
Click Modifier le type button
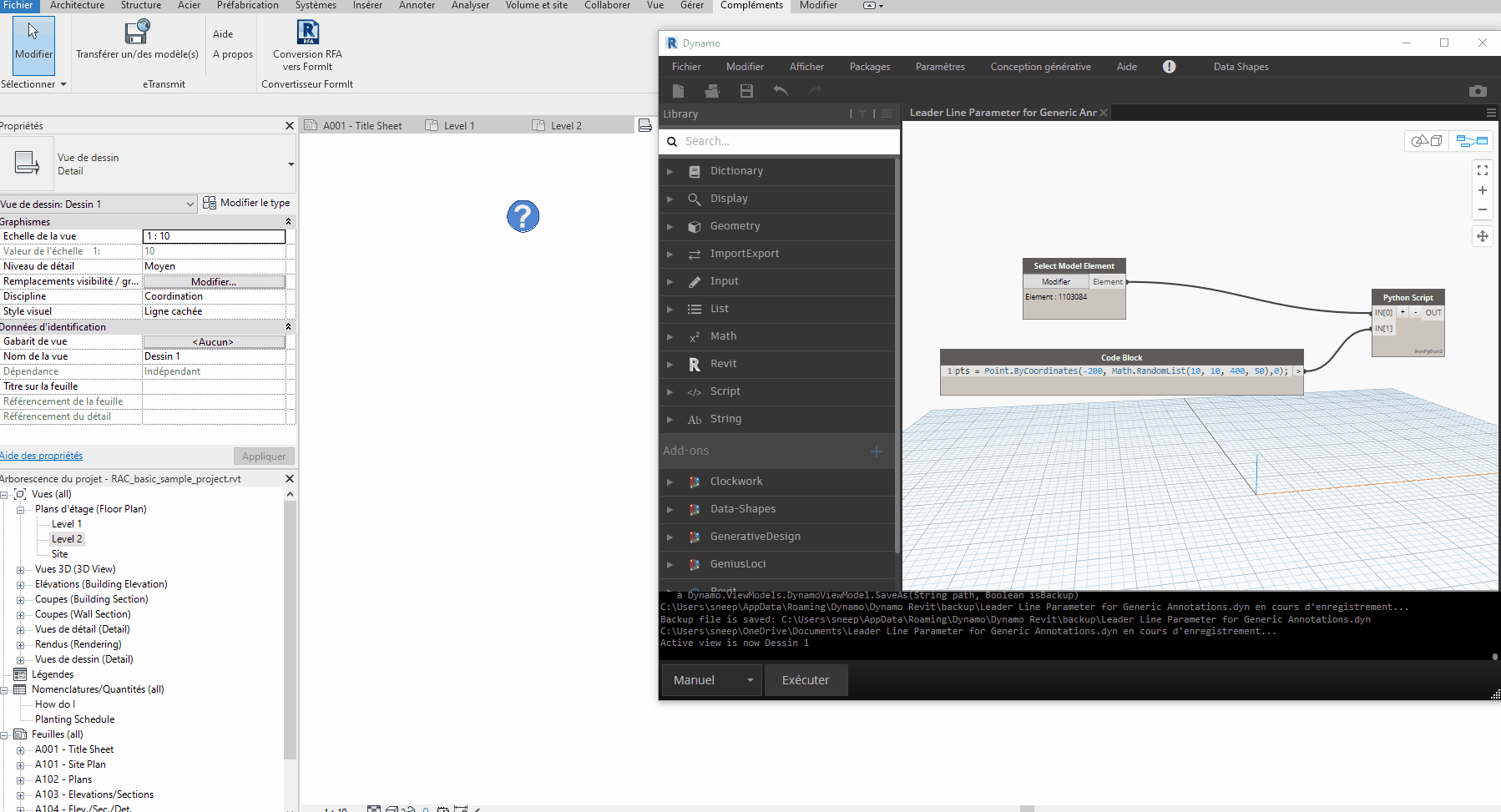tap(247, 203)
